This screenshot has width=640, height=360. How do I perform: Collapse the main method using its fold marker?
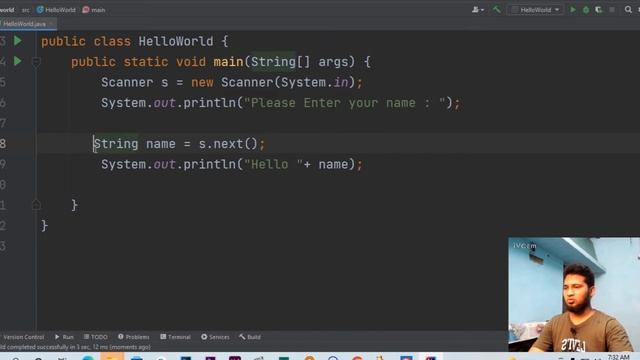(36, 62)
